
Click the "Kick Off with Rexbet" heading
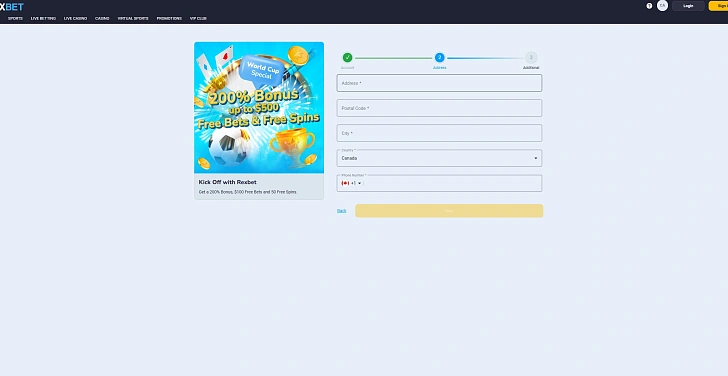click(228, 182)
